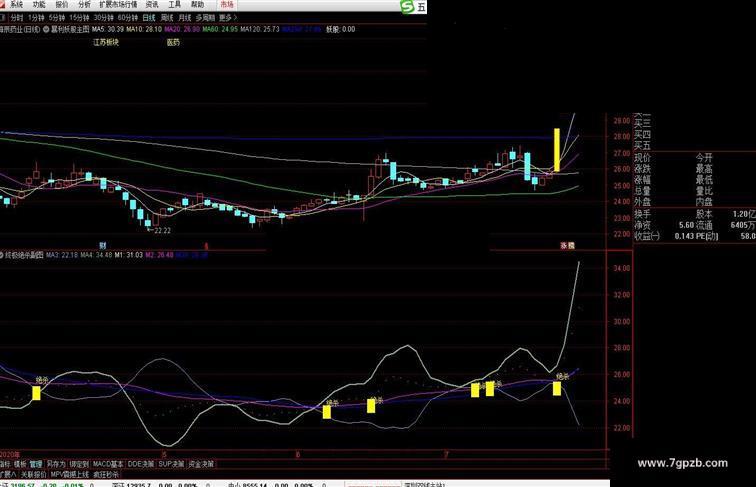Select the 疯狂秒杀 tab
756x487 pixels.
pos(106,474)
